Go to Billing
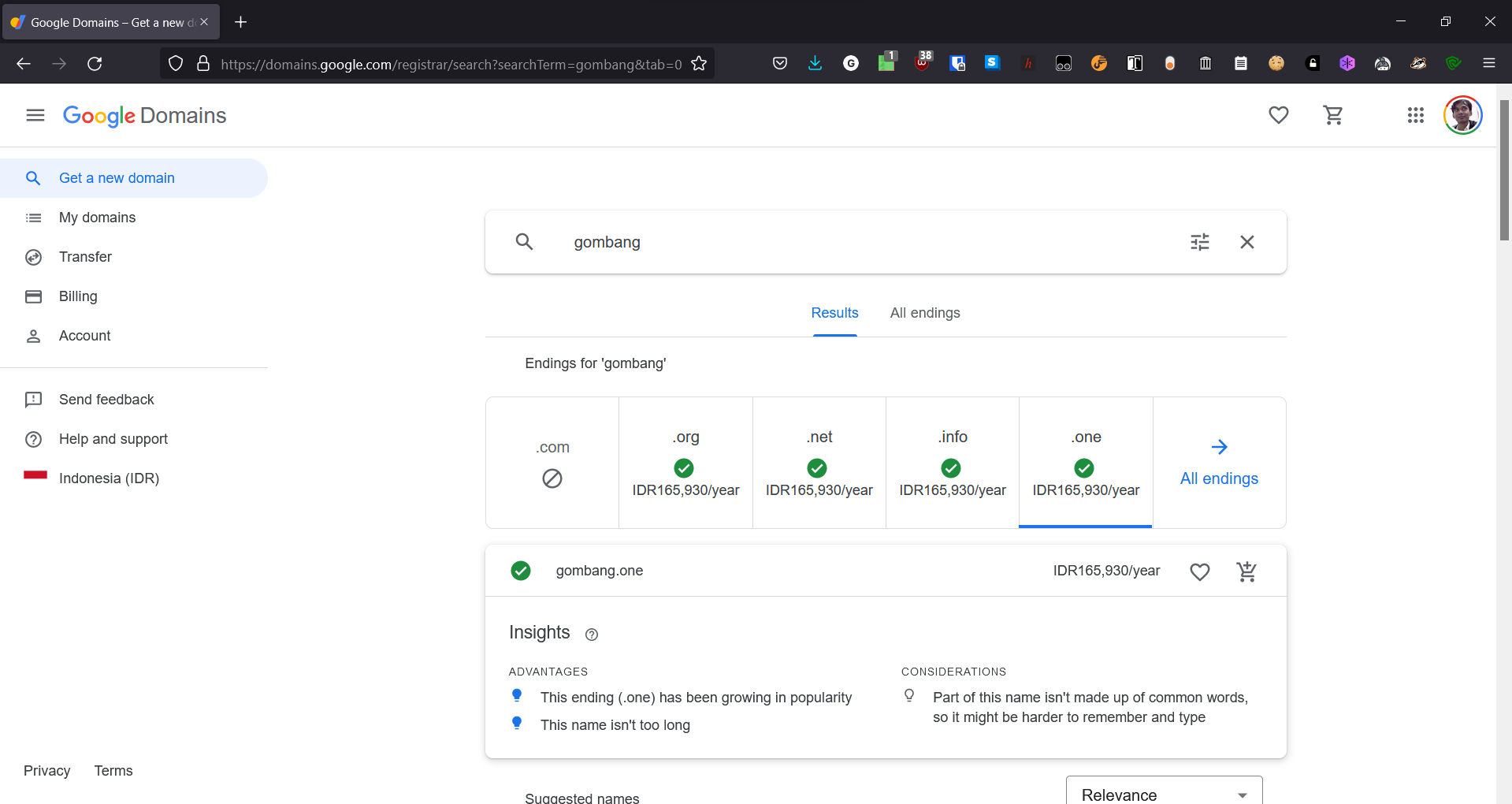 [x=134, y=296]
